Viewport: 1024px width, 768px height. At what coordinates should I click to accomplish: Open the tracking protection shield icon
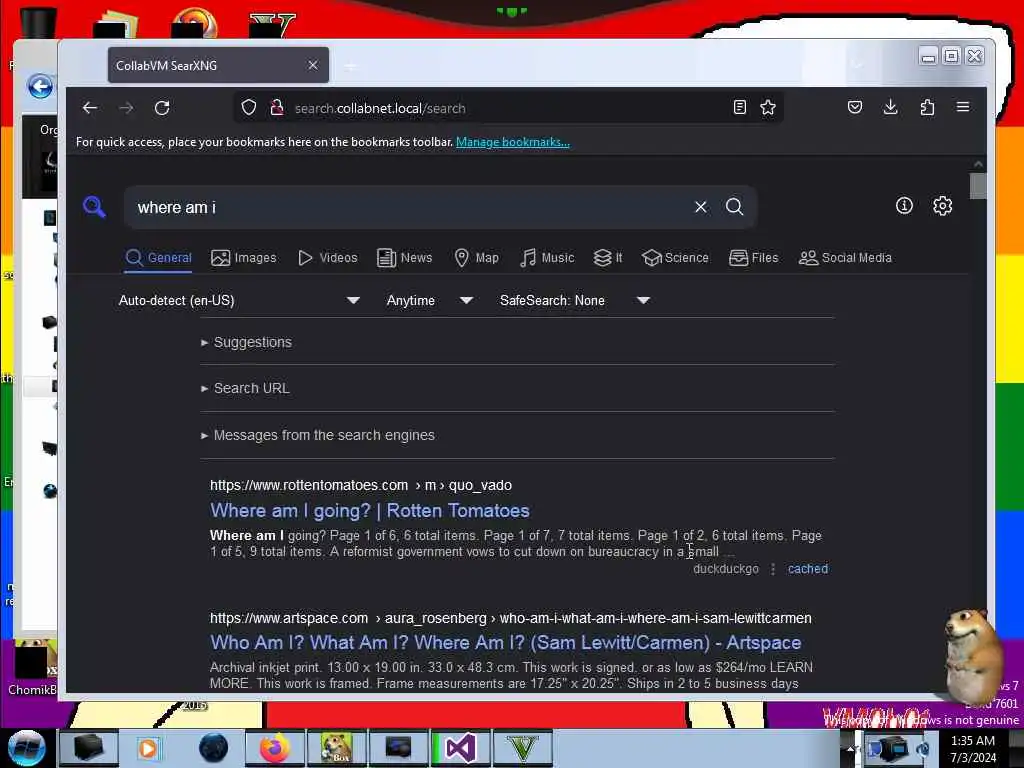[x=249, y=108]
